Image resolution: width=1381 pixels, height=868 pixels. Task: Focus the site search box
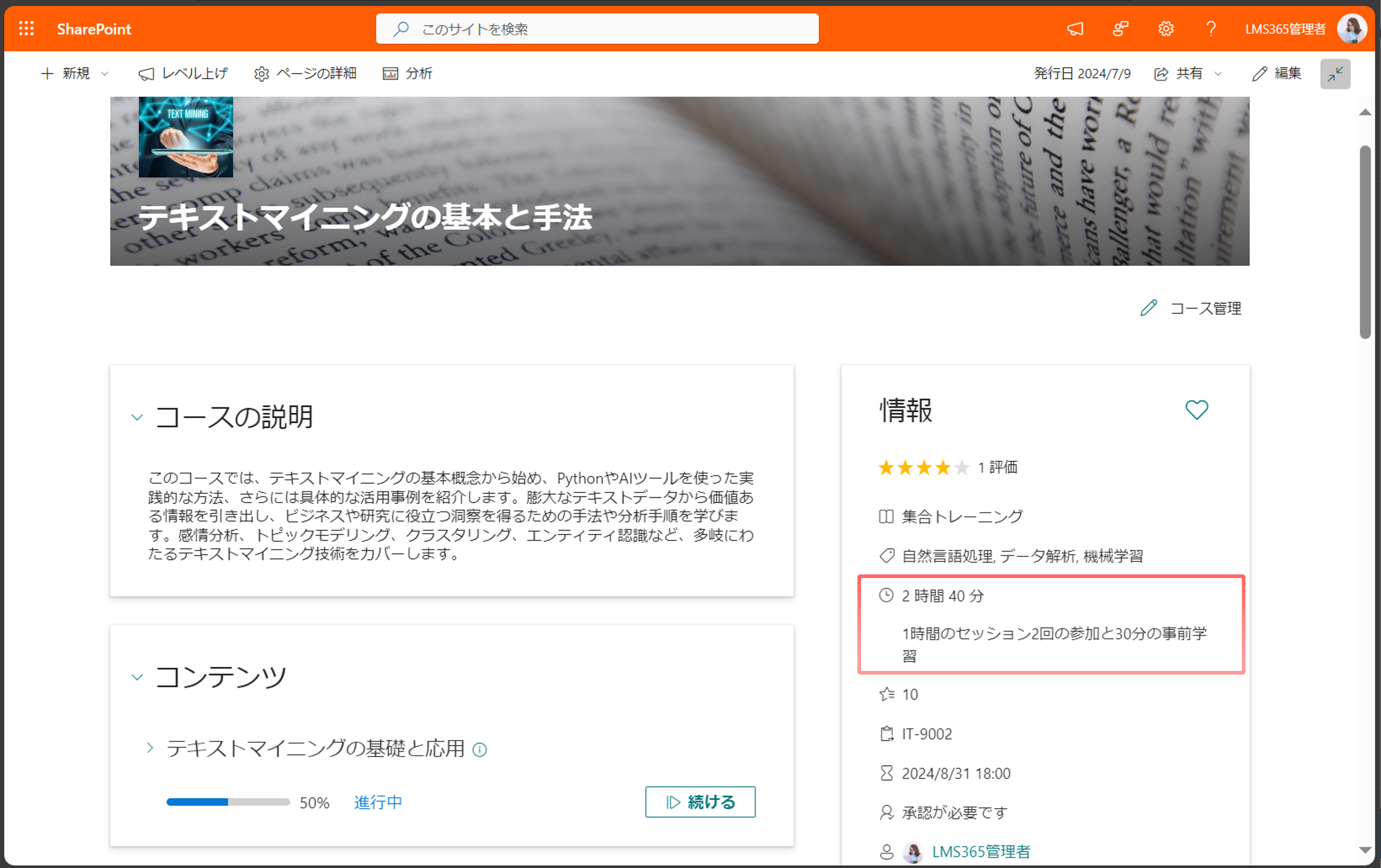(x=597, y=29)
